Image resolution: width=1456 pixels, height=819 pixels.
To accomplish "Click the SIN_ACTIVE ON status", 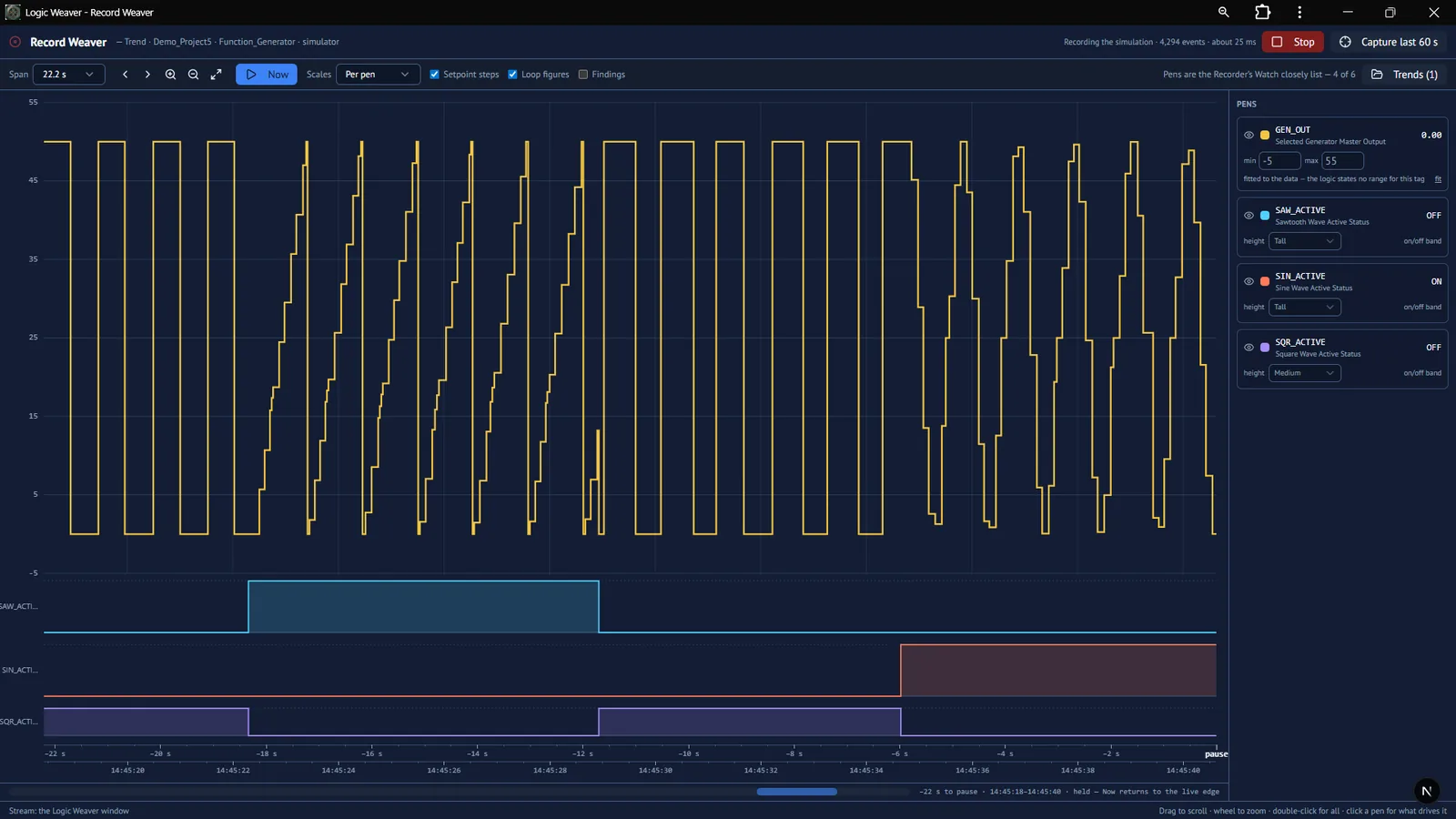I will pyautogui.click(x=1436, y=282).
